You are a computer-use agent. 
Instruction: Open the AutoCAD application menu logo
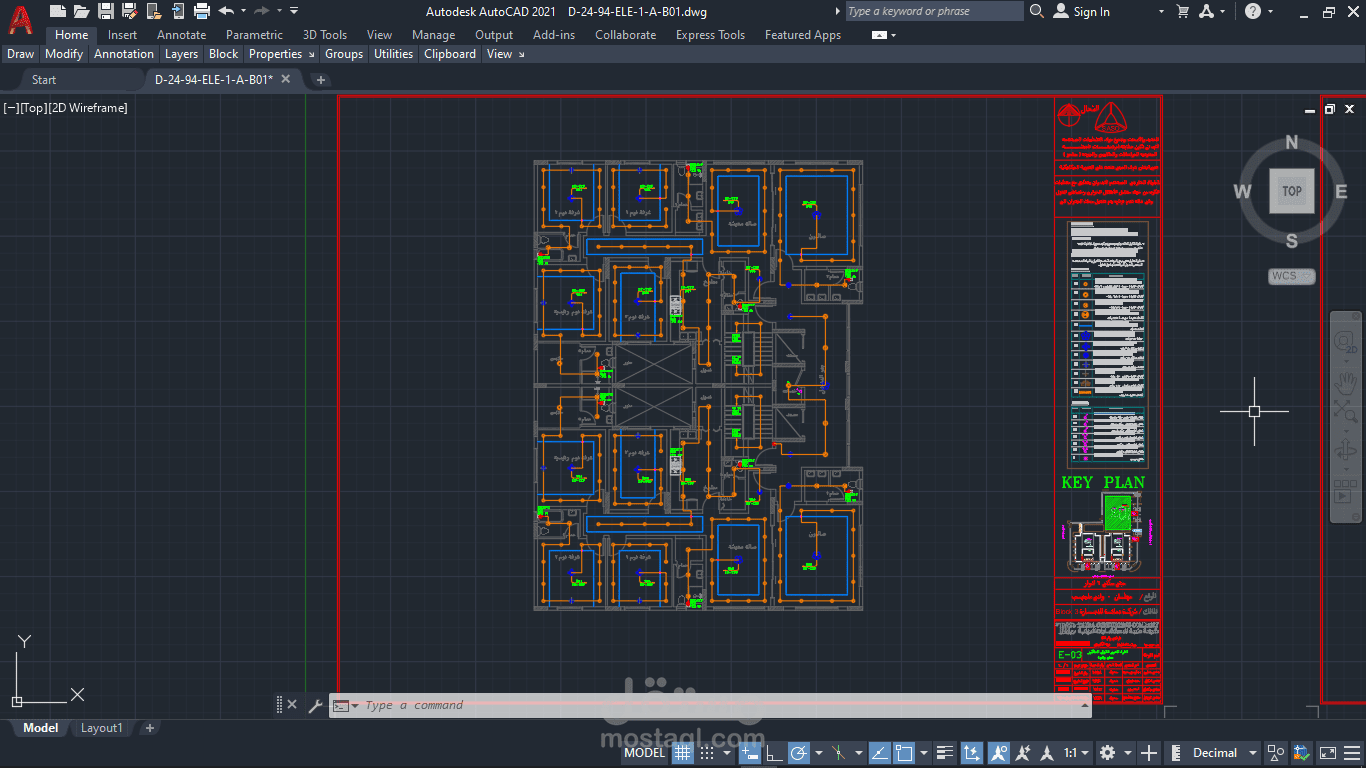(20, 18)
